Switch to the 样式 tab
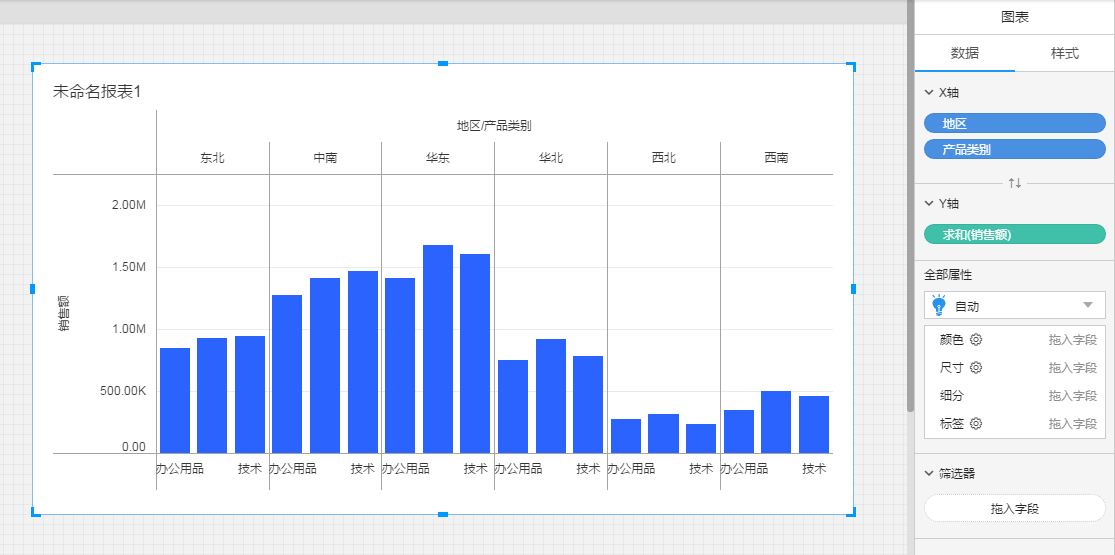This screenshot has width=1115, height=555. pos(1064,53)
